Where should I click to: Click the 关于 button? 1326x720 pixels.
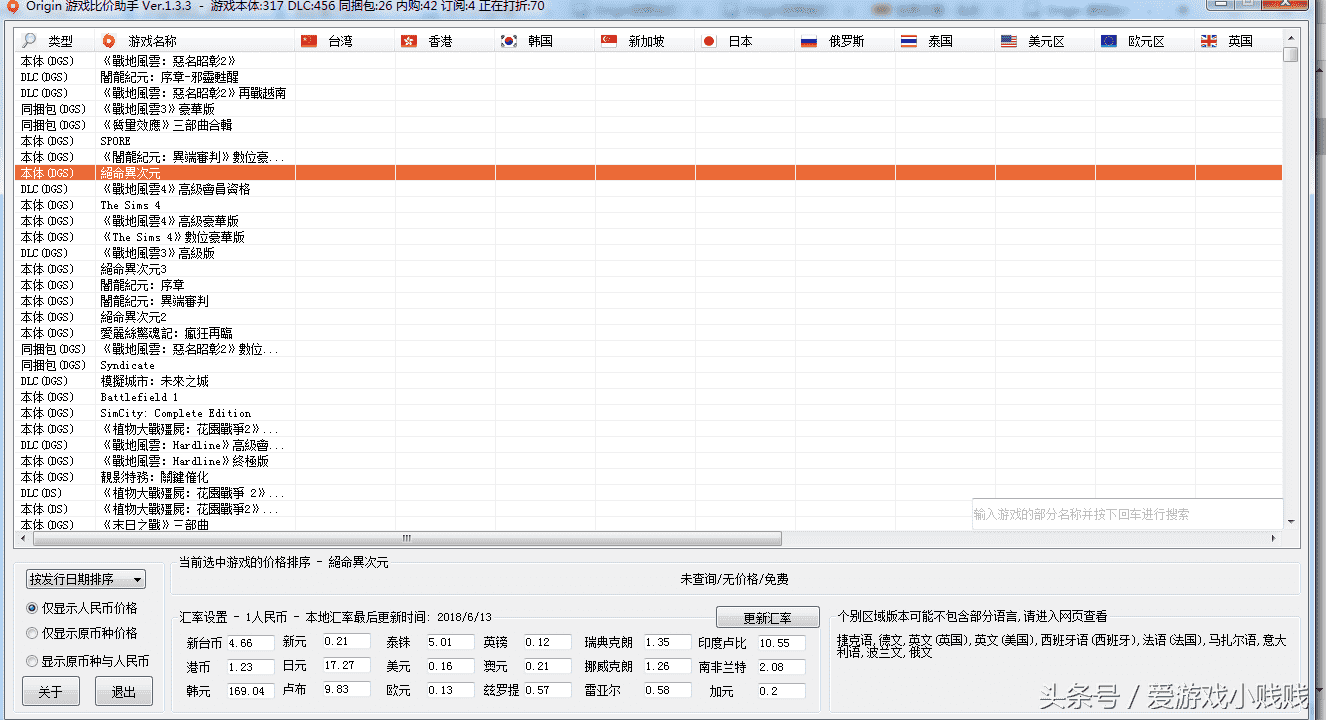(x=50, y=692)
